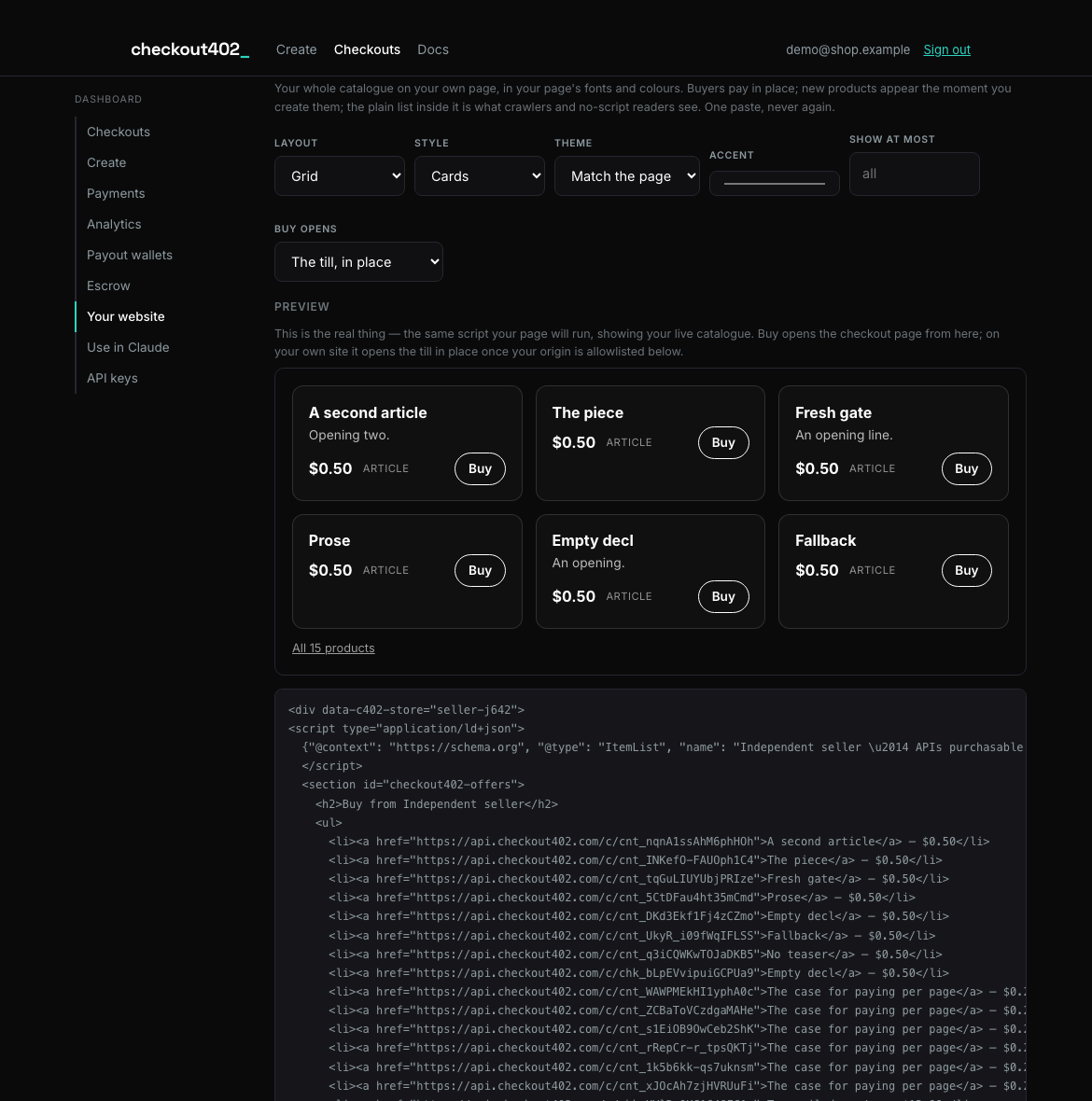Click the Empty decl card title
This screenshot has width=1092, height=1101.
pyautogui.click(x=593, y=540)
